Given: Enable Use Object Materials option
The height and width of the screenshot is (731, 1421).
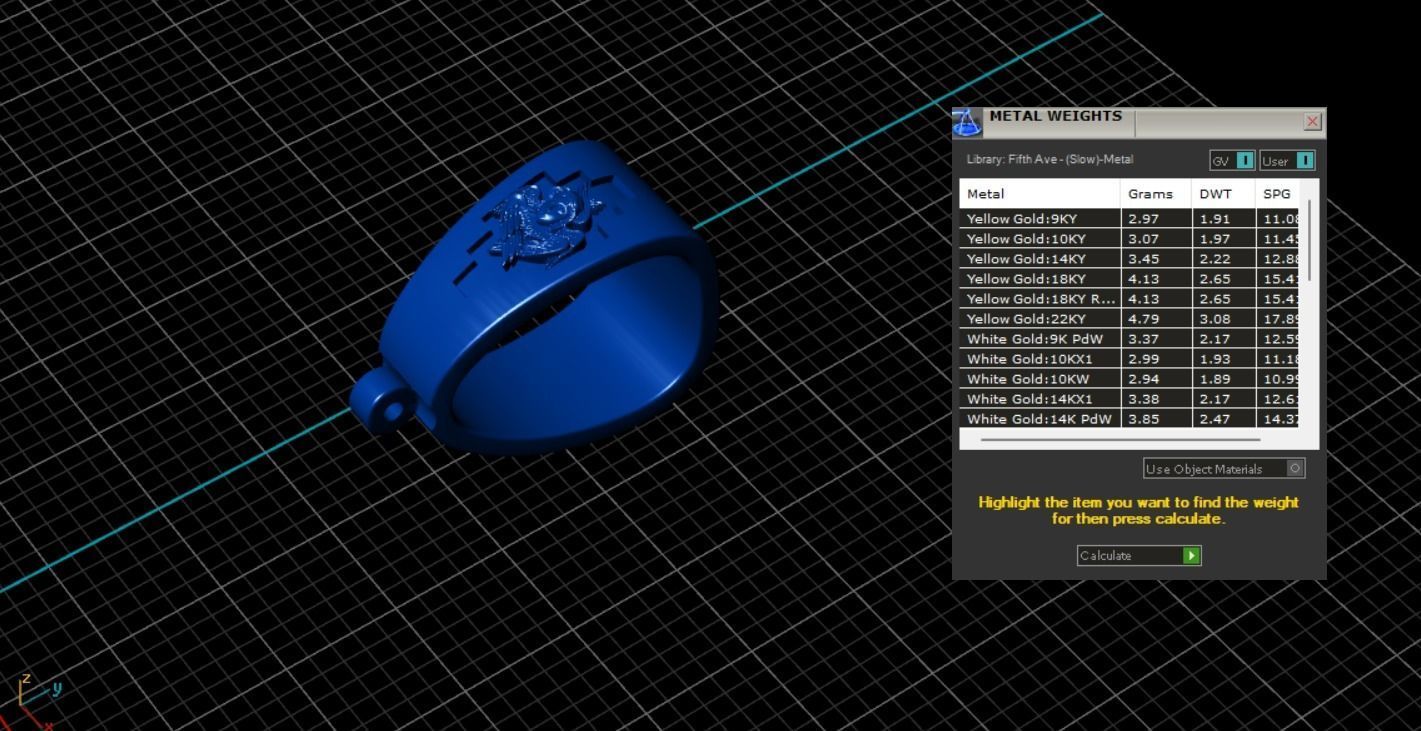Looking at the screenshot, I should pyautogui.click(x=1224, y=468).
